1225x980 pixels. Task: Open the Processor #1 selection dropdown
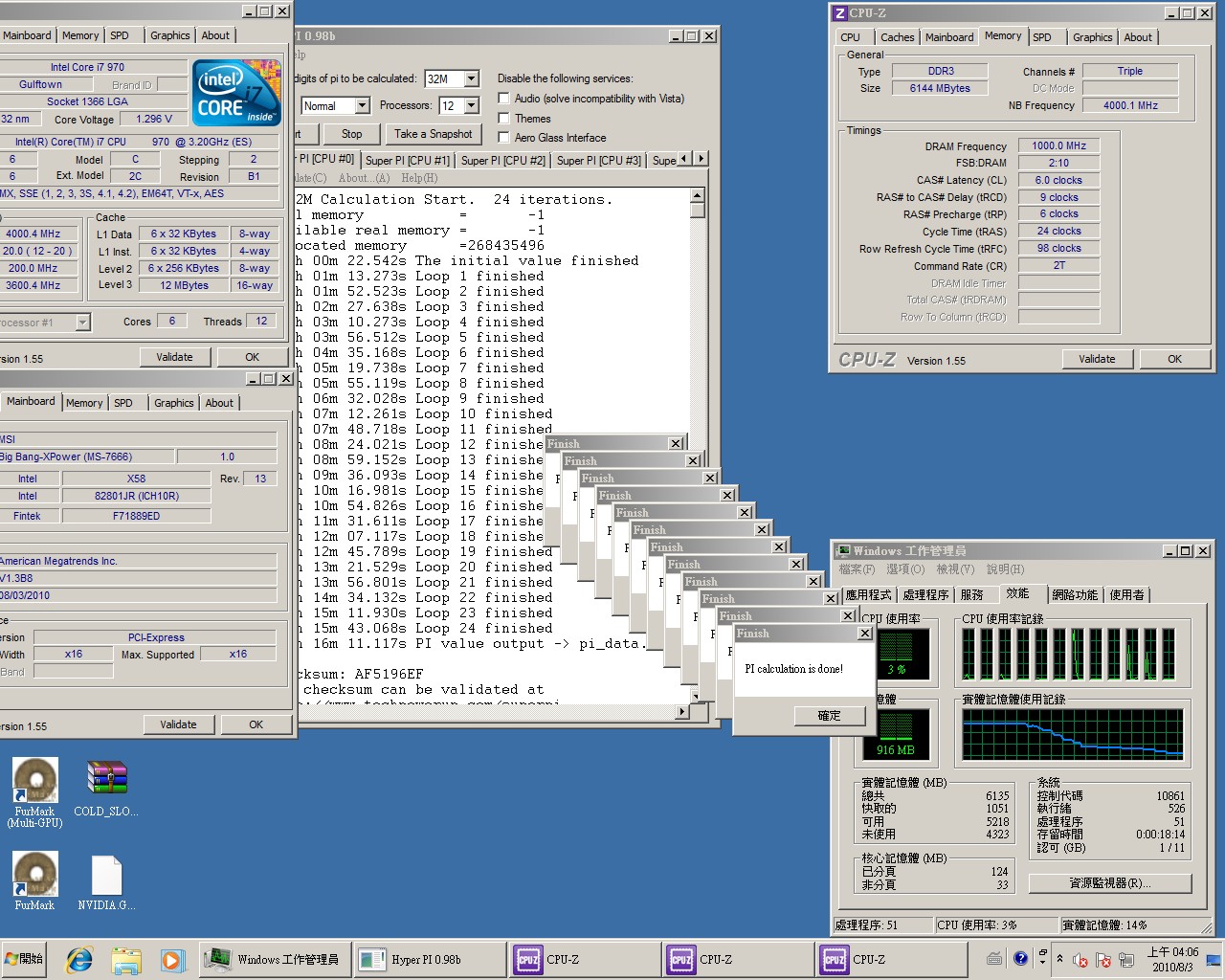coord(82,323)
